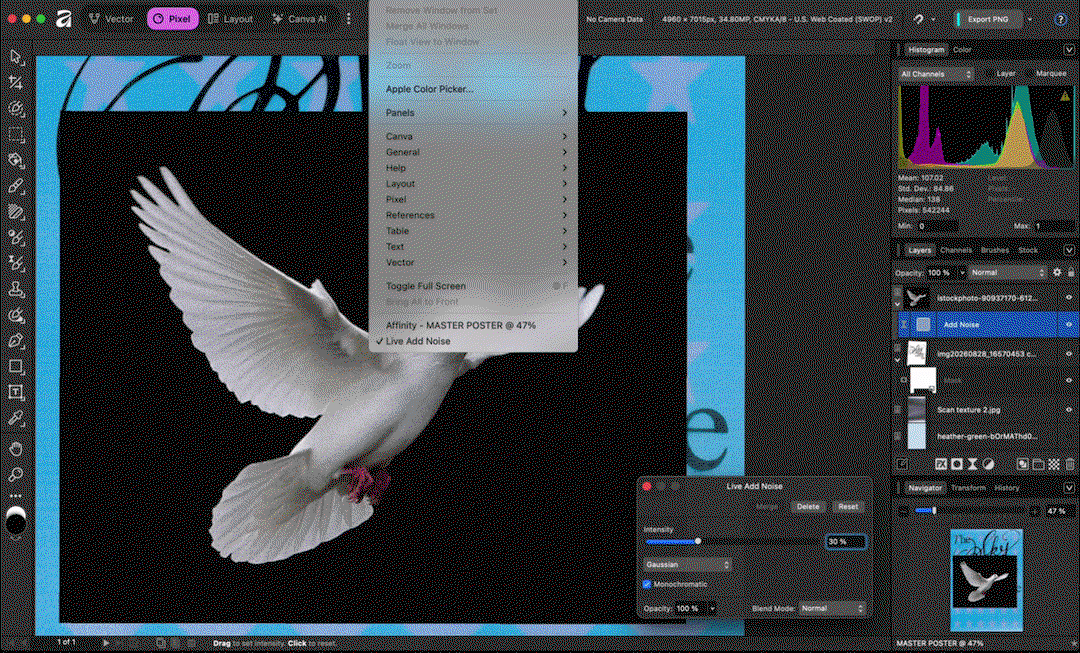Hide the Add Noise layer

[1069, 324]
